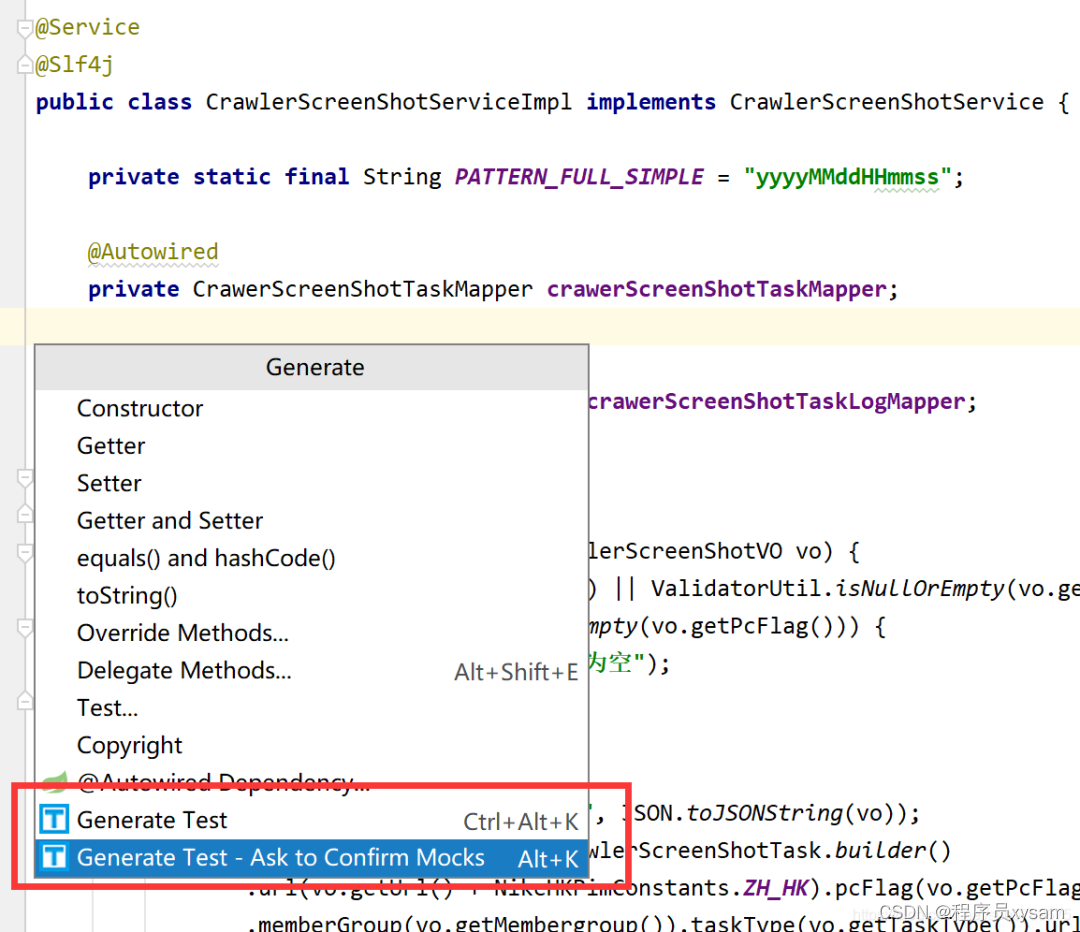Image resolution: width=1080 pixels, height=932 pixels.
Task: Click highlighted empty caret line in editor
Action: [540, 327]
